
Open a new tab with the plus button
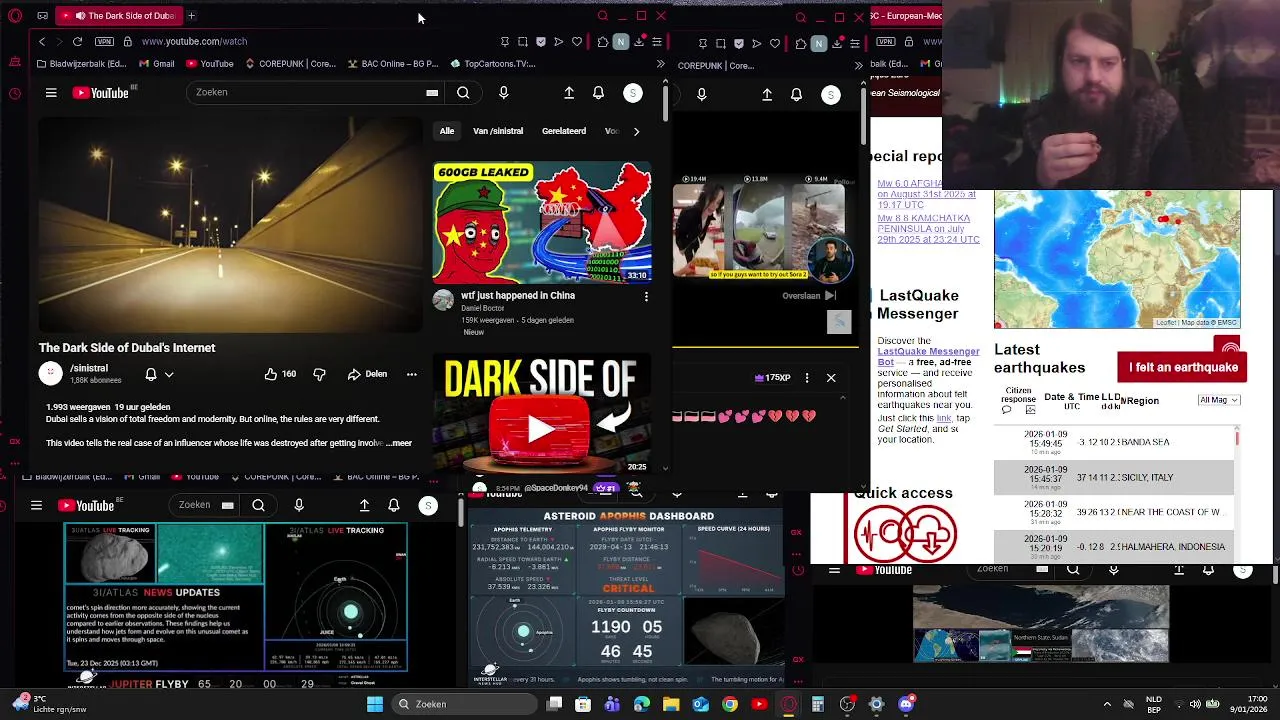(x=191, y=16)
